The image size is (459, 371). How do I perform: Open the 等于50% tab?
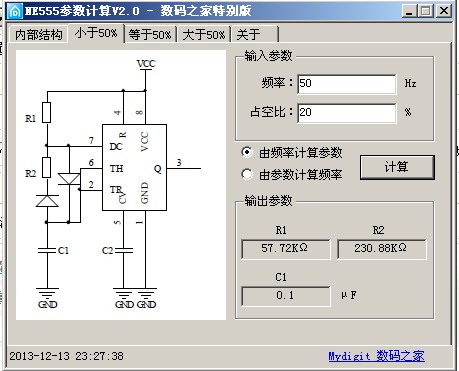[x=150, y=34]
